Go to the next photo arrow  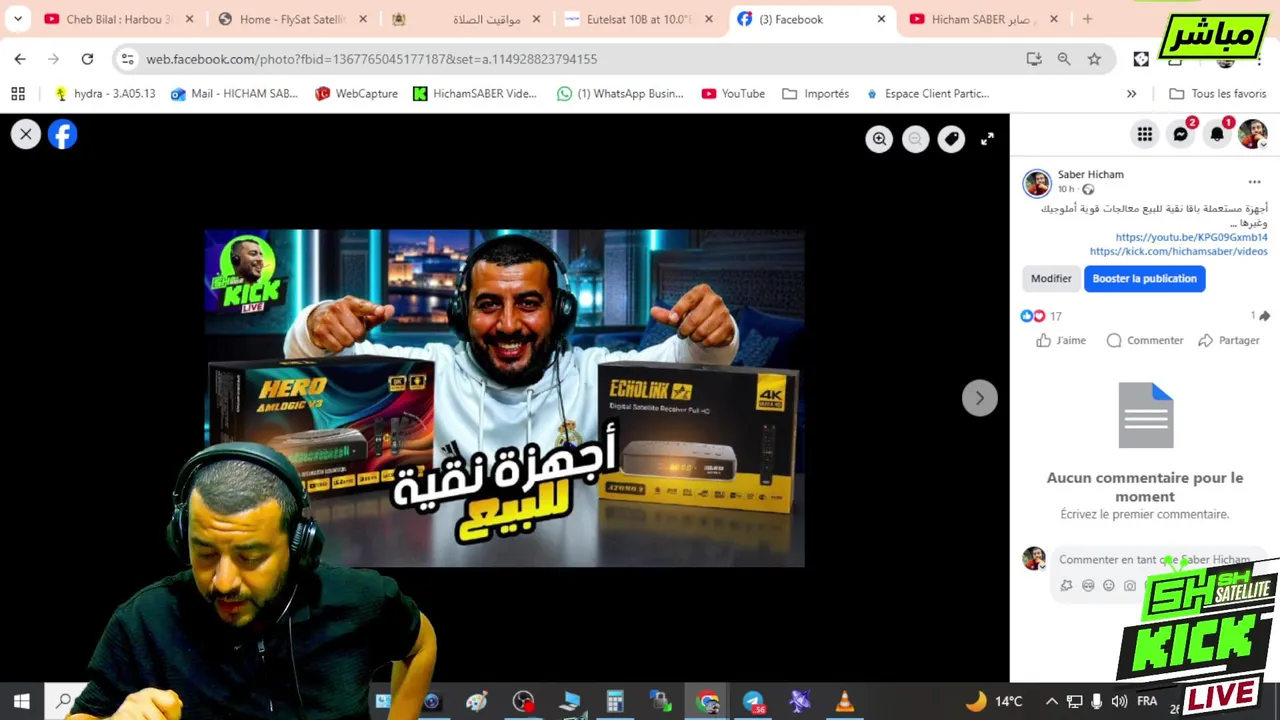tap(979, 398)
